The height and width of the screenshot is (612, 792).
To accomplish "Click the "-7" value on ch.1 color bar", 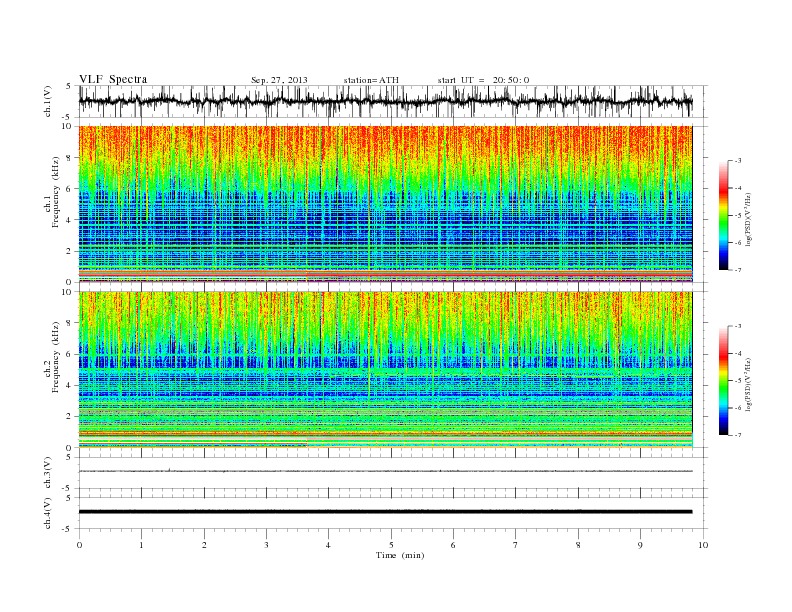I will coord(738,270).
